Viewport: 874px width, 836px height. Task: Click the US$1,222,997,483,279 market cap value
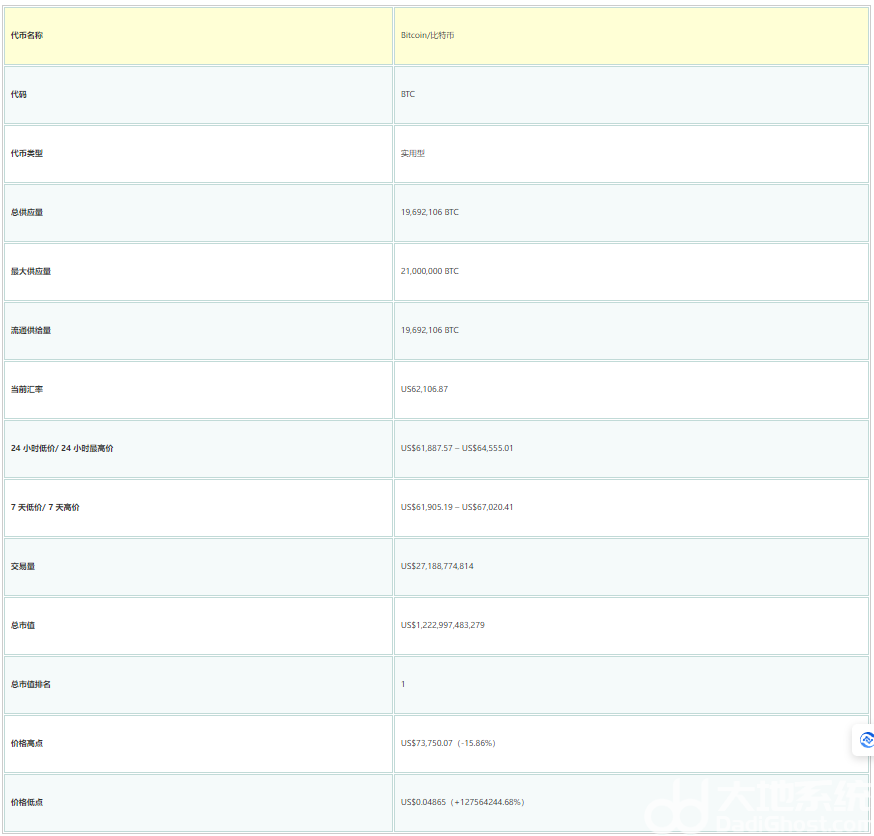click(443, 625)
